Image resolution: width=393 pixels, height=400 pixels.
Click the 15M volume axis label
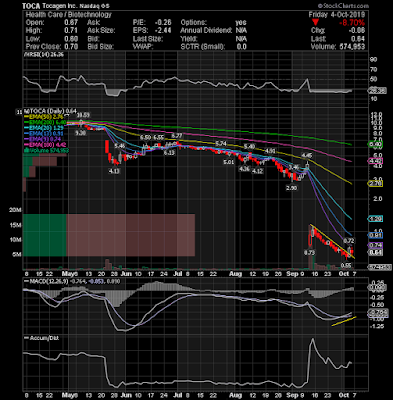pos(15,225)
